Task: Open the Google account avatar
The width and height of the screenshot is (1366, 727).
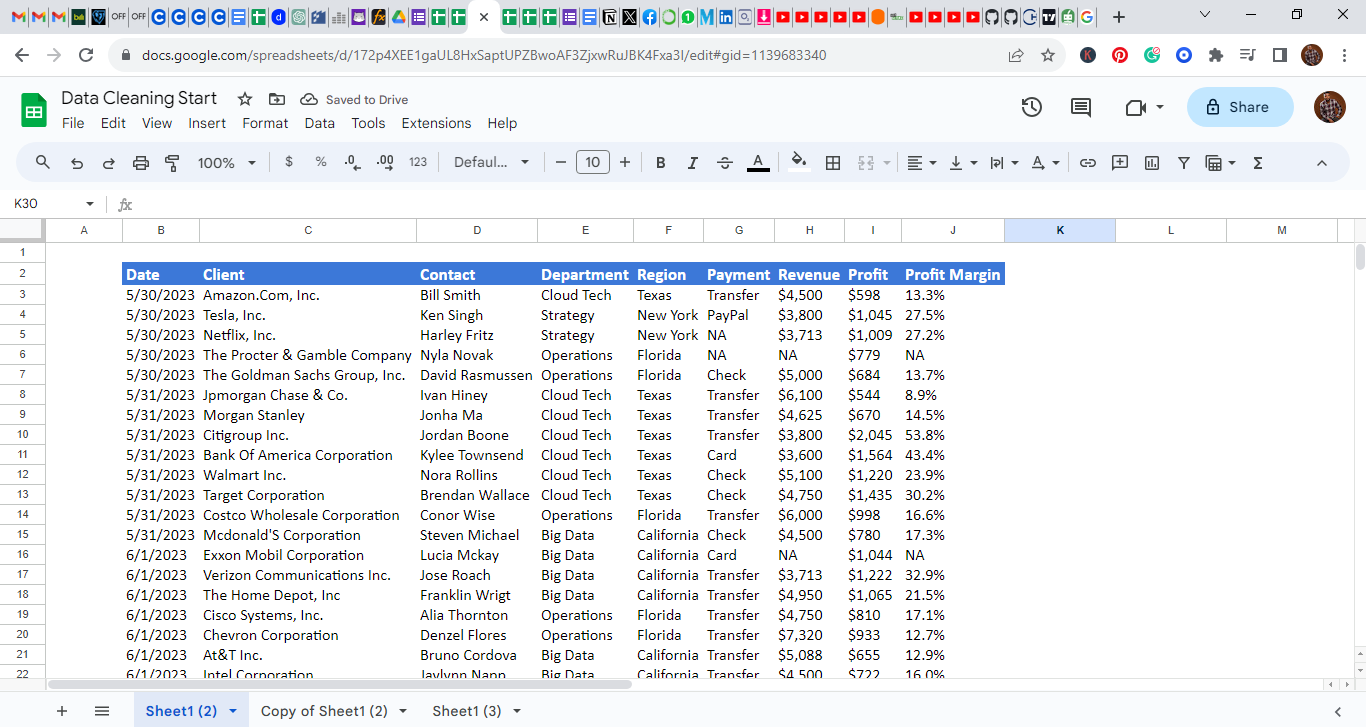Action: 1330,107
